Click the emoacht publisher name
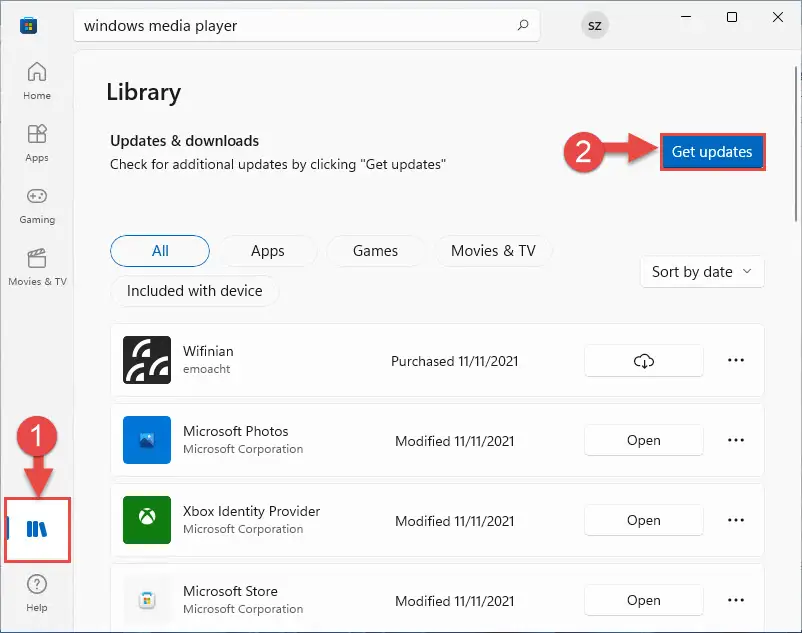The image size is (802, 633). pos(207,369)
